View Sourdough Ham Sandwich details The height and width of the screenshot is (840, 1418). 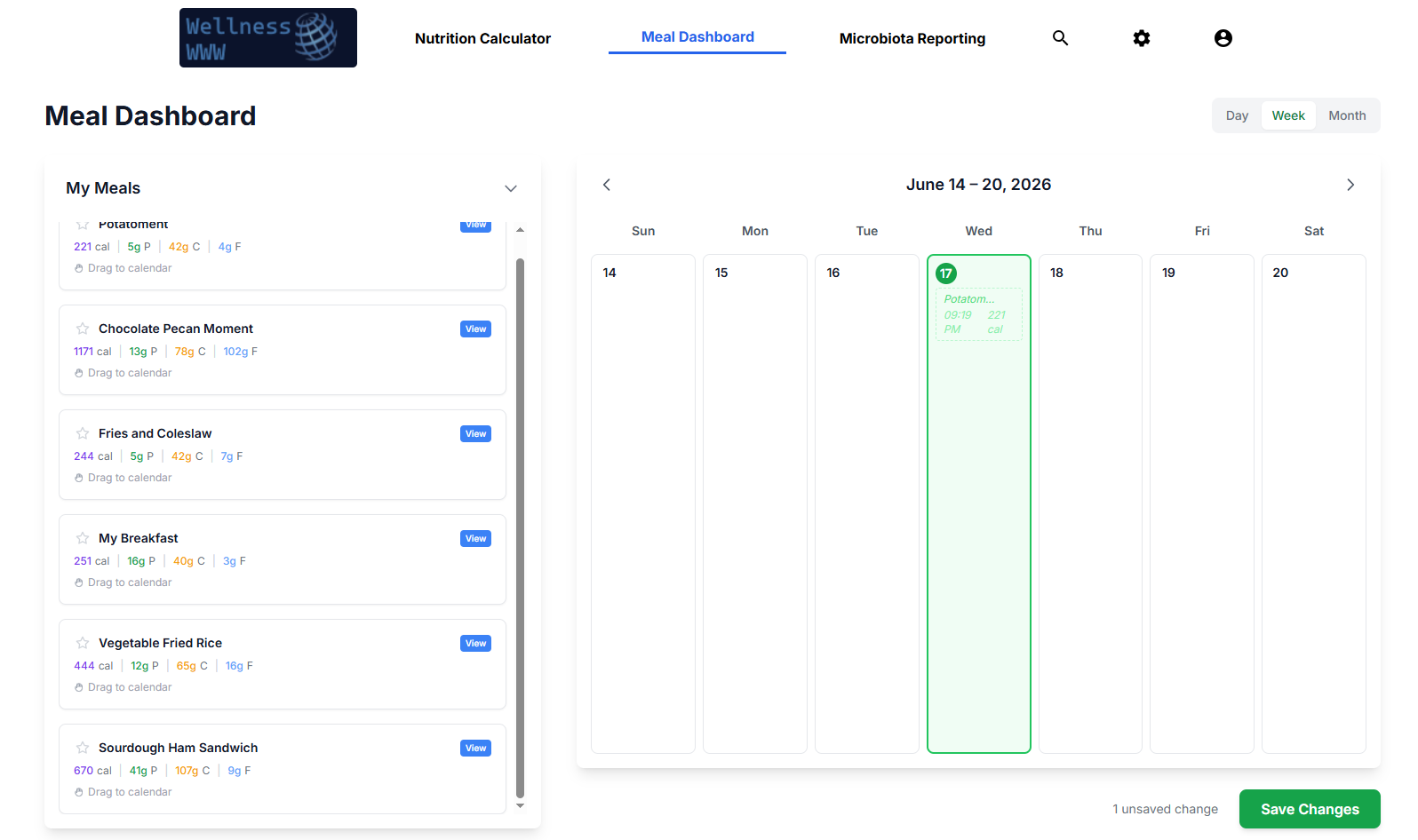coord(476,748)
